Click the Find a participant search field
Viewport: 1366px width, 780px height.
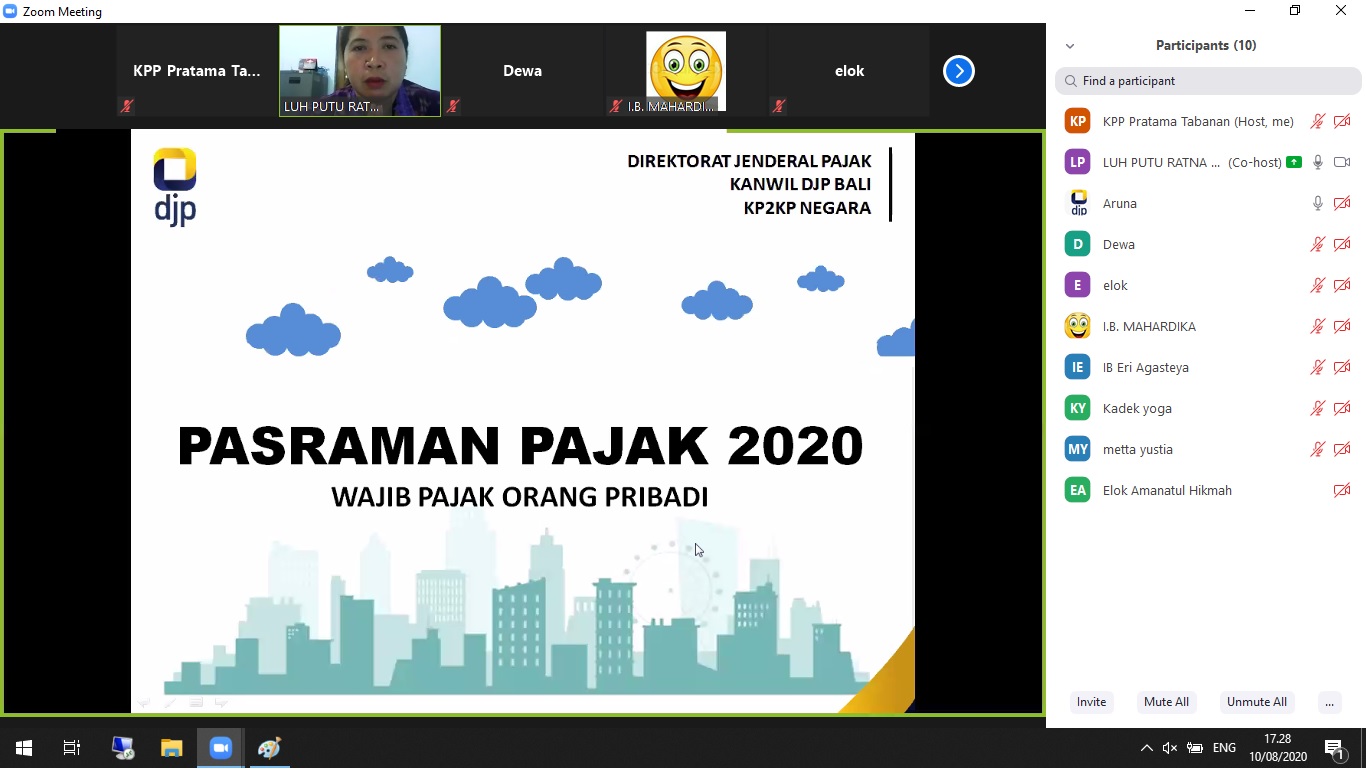click(1208, 81)
